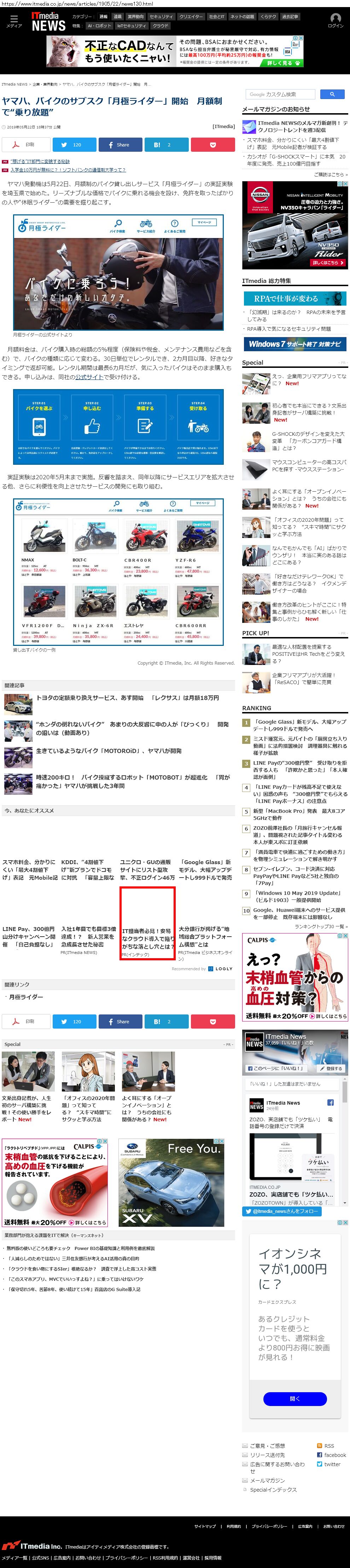Click Pocket button below the 関連リンク section
This screenshot has width=350, height=1568.
tap(212, 1022)
